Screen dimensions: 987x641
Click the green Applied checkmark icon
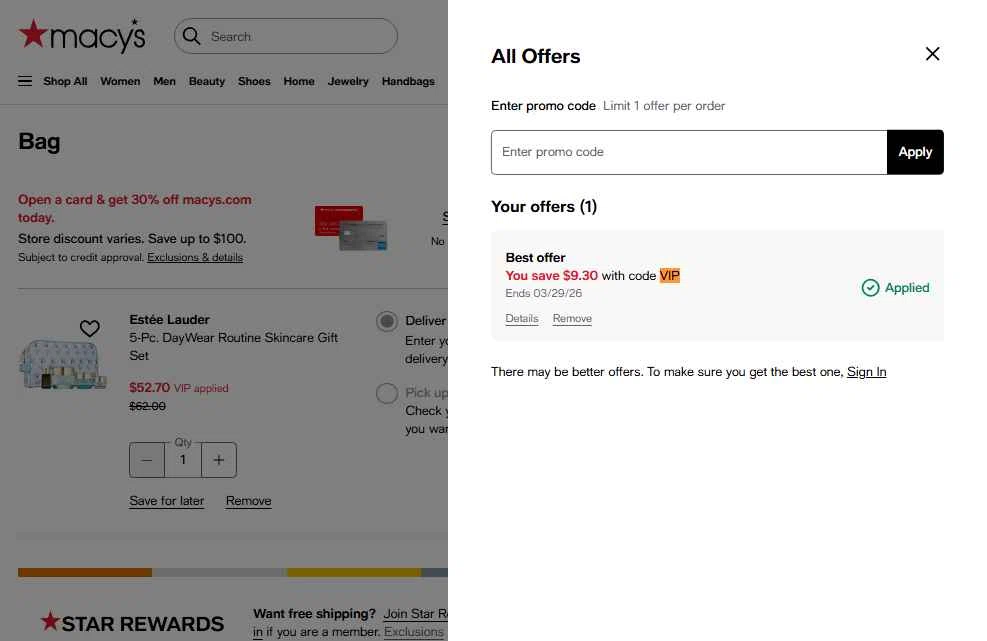click(x=870, y=288)
